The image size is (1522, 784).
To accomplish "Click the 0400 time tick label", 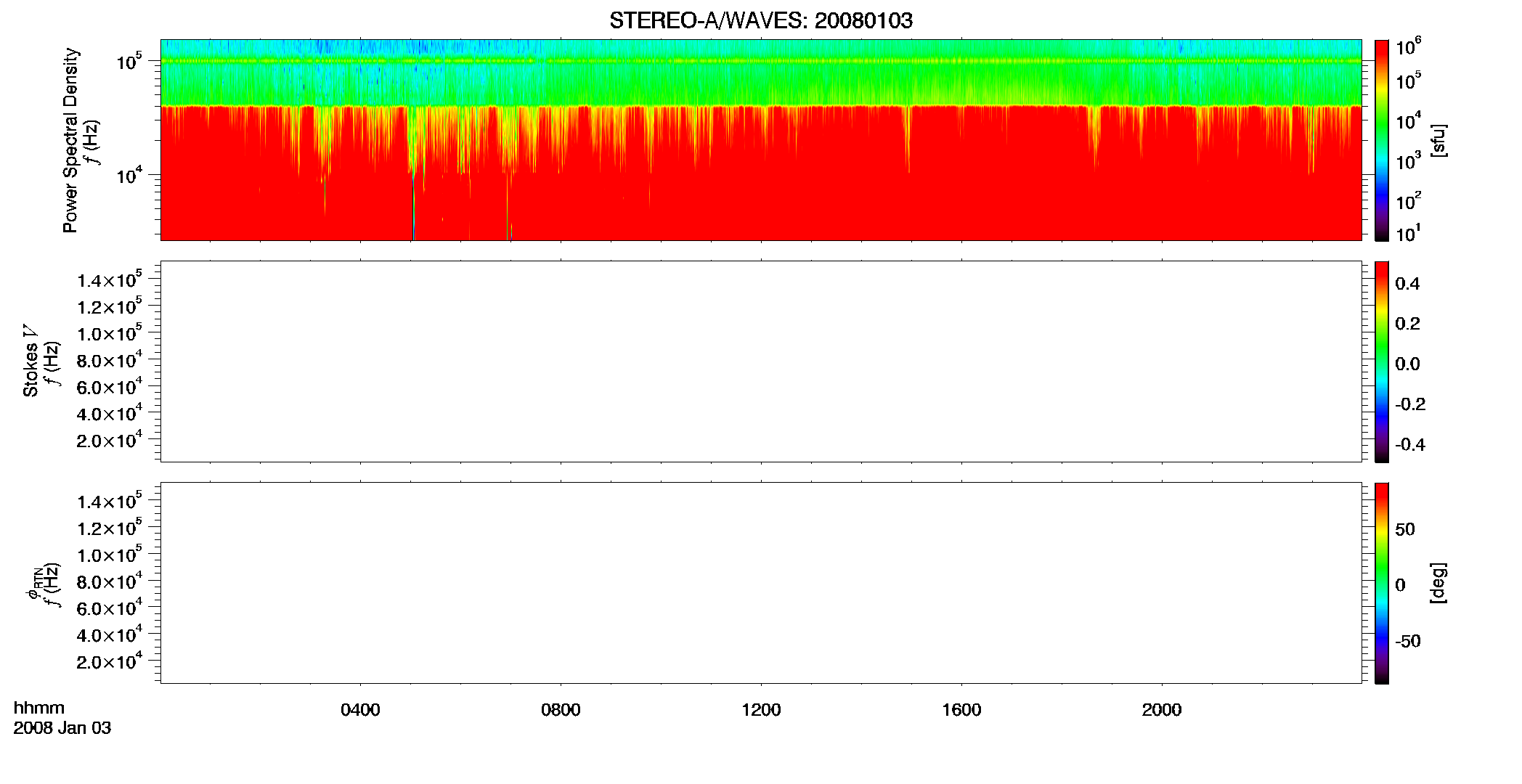I will click(360, 710).
